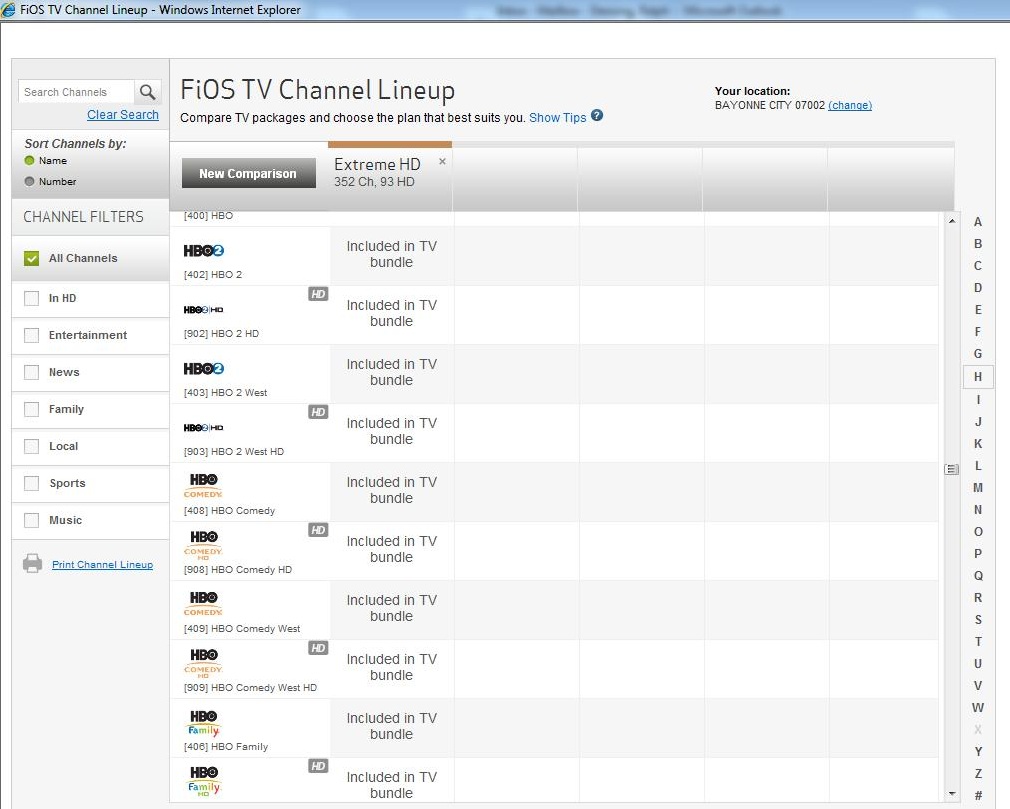1010x809 pixels.
Task: Click HD badge on HBO 2 West HD row
Action: coord(318,412)
